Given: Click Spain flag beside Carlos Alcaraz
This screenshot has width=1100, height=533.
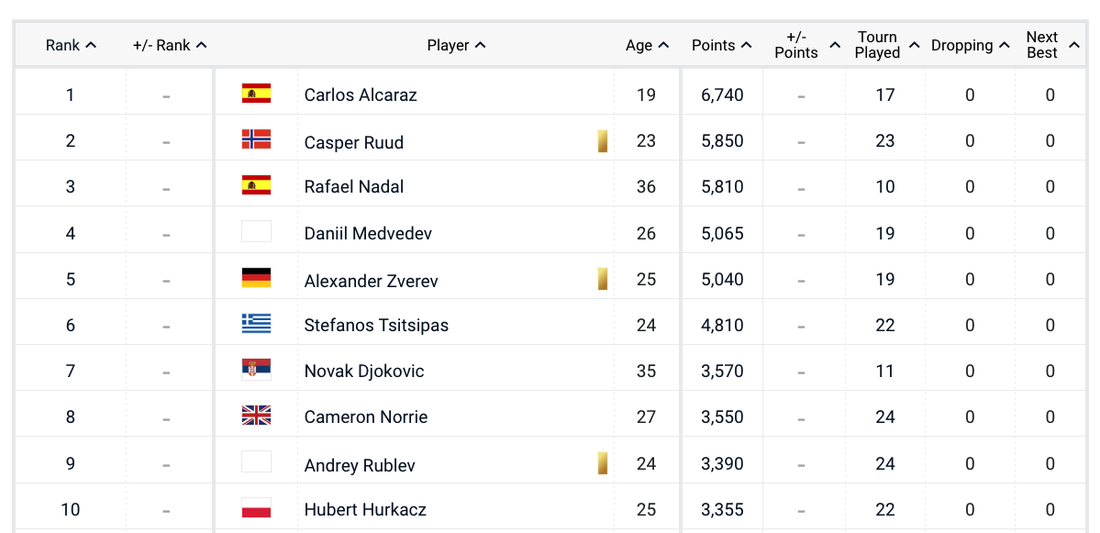Looking at the screenshot, I should click(256, 94).
